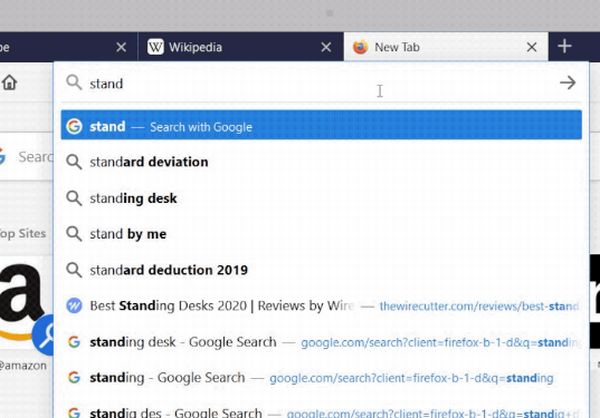This screenshot has height=418, width=600.
Task: Close the Wikipedia tab
Action: (x=326, y=47)
